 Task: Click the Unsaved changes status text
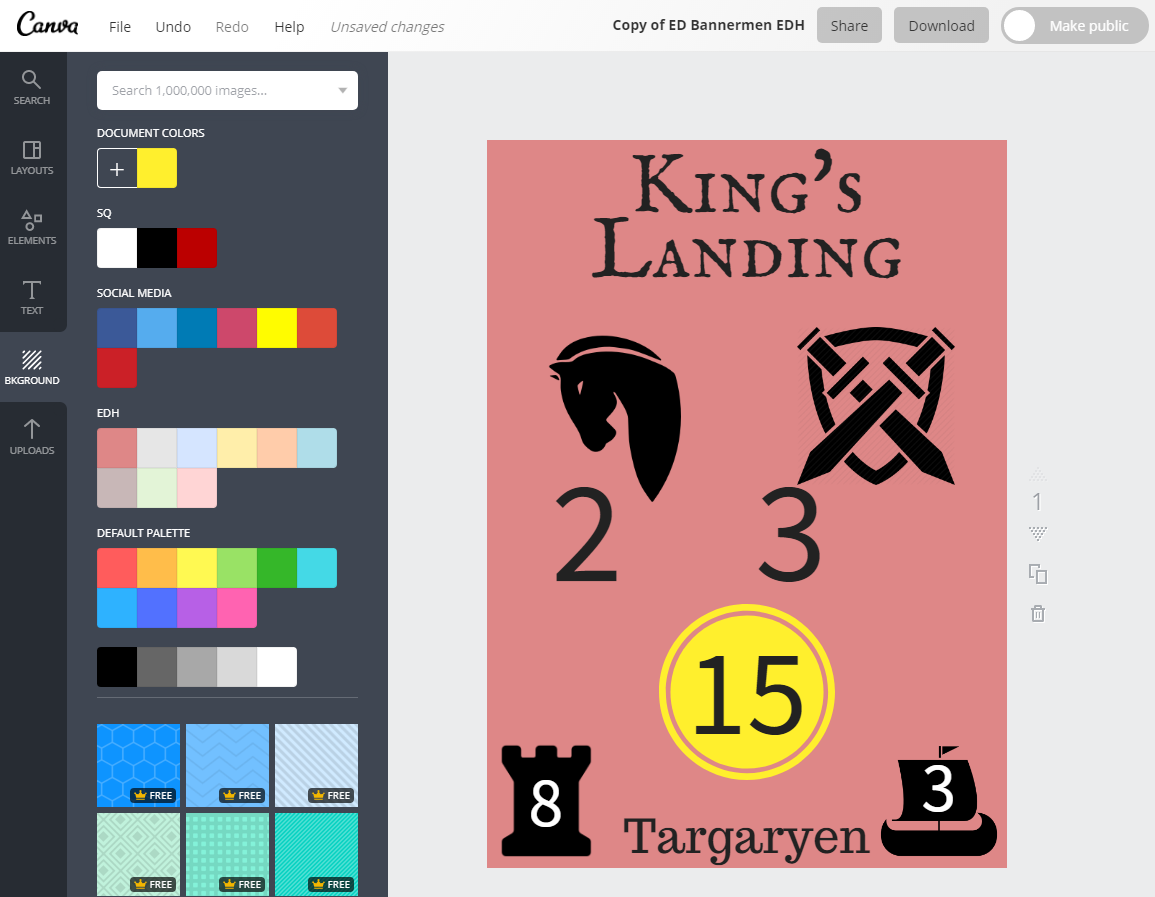click(387, 27)
